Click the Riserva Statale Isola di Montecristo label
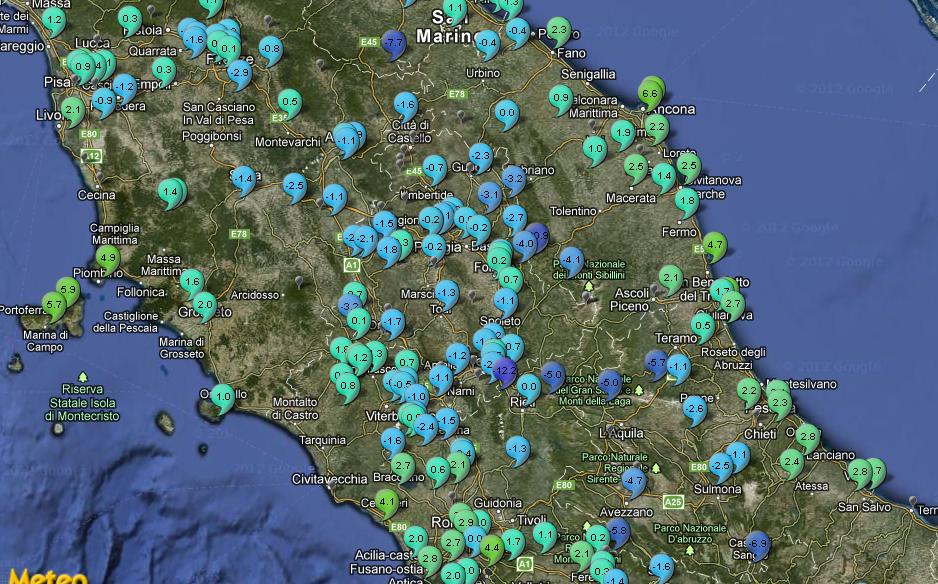 [x=90, y=402]
